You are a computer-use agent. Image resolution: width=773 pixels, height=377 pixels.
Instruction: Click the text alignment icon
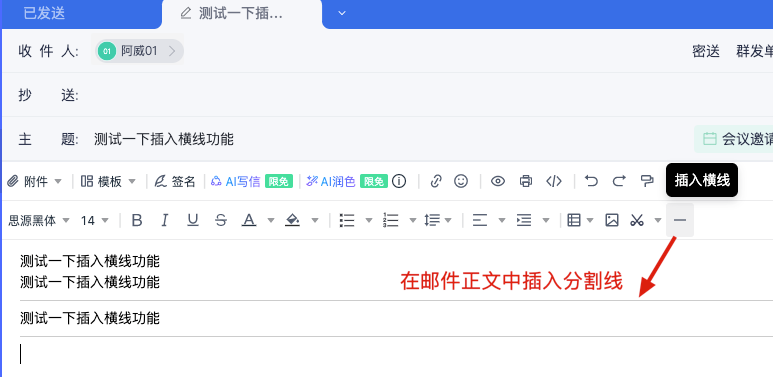click(480, 220)
